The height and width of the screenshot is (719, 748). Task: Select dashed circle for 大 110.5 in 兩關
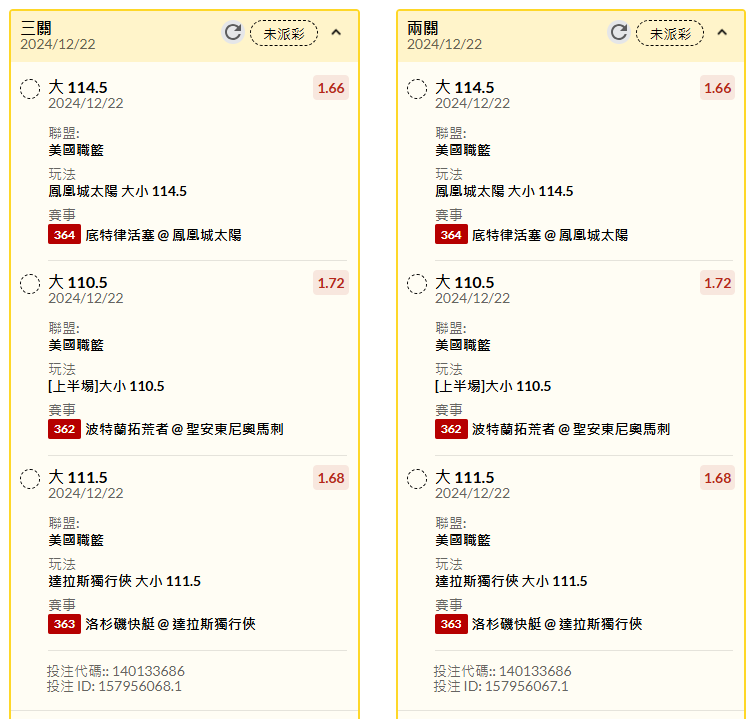417,284
